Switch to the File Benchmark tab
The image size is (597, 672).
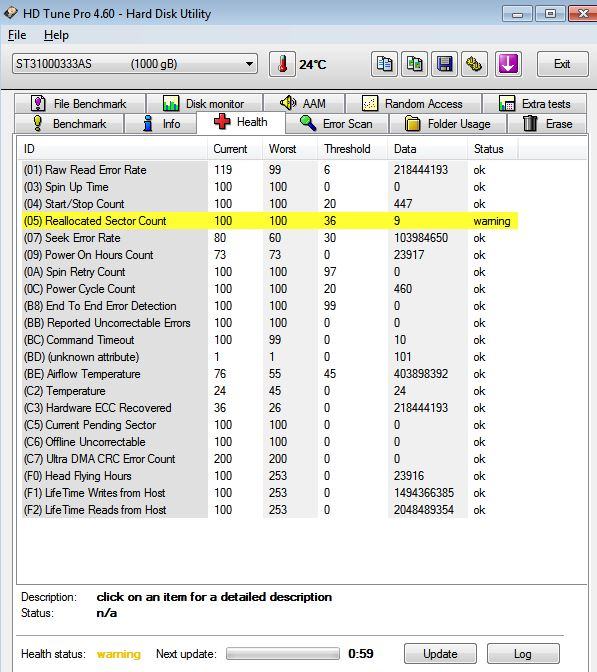(80, 103)
